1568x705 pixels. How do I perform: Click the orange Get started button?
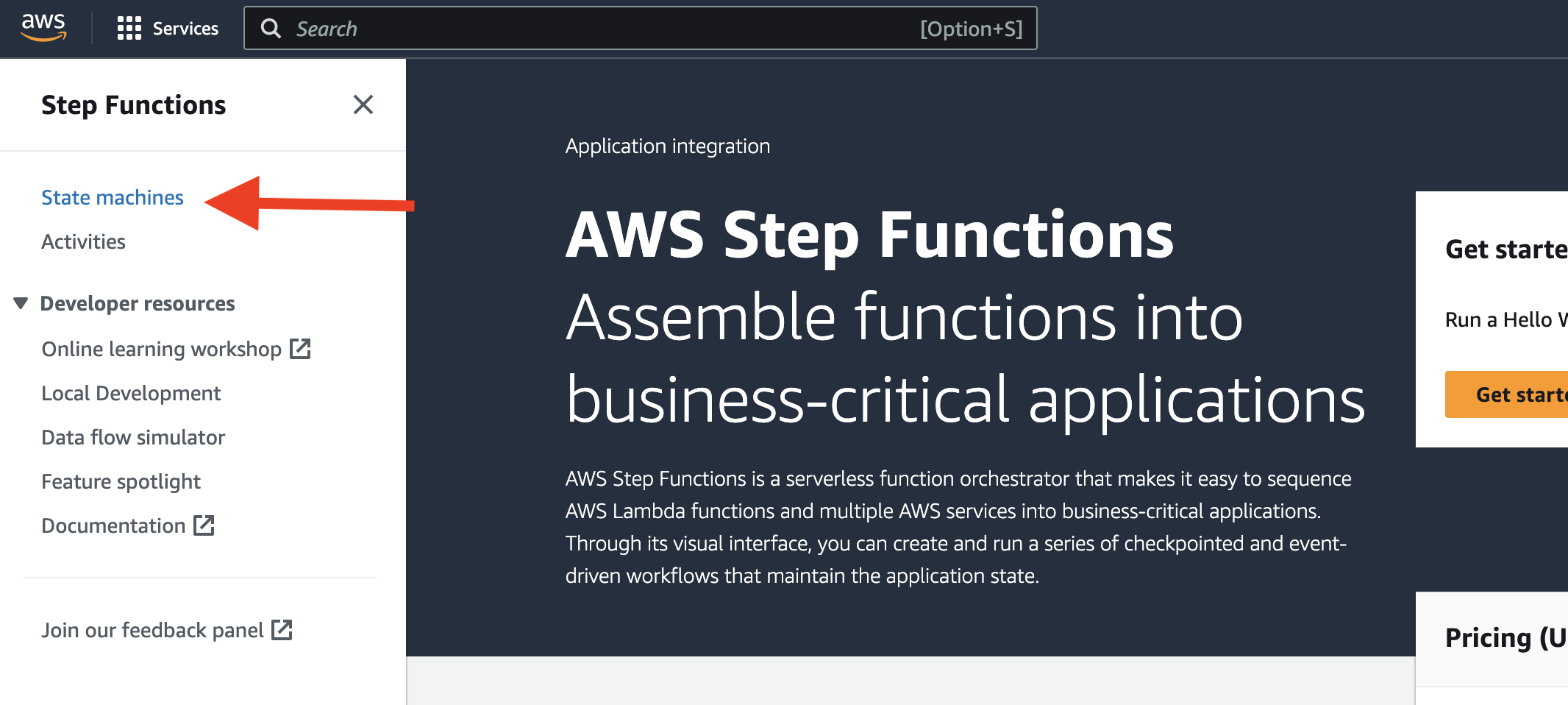coord(1506,394)
